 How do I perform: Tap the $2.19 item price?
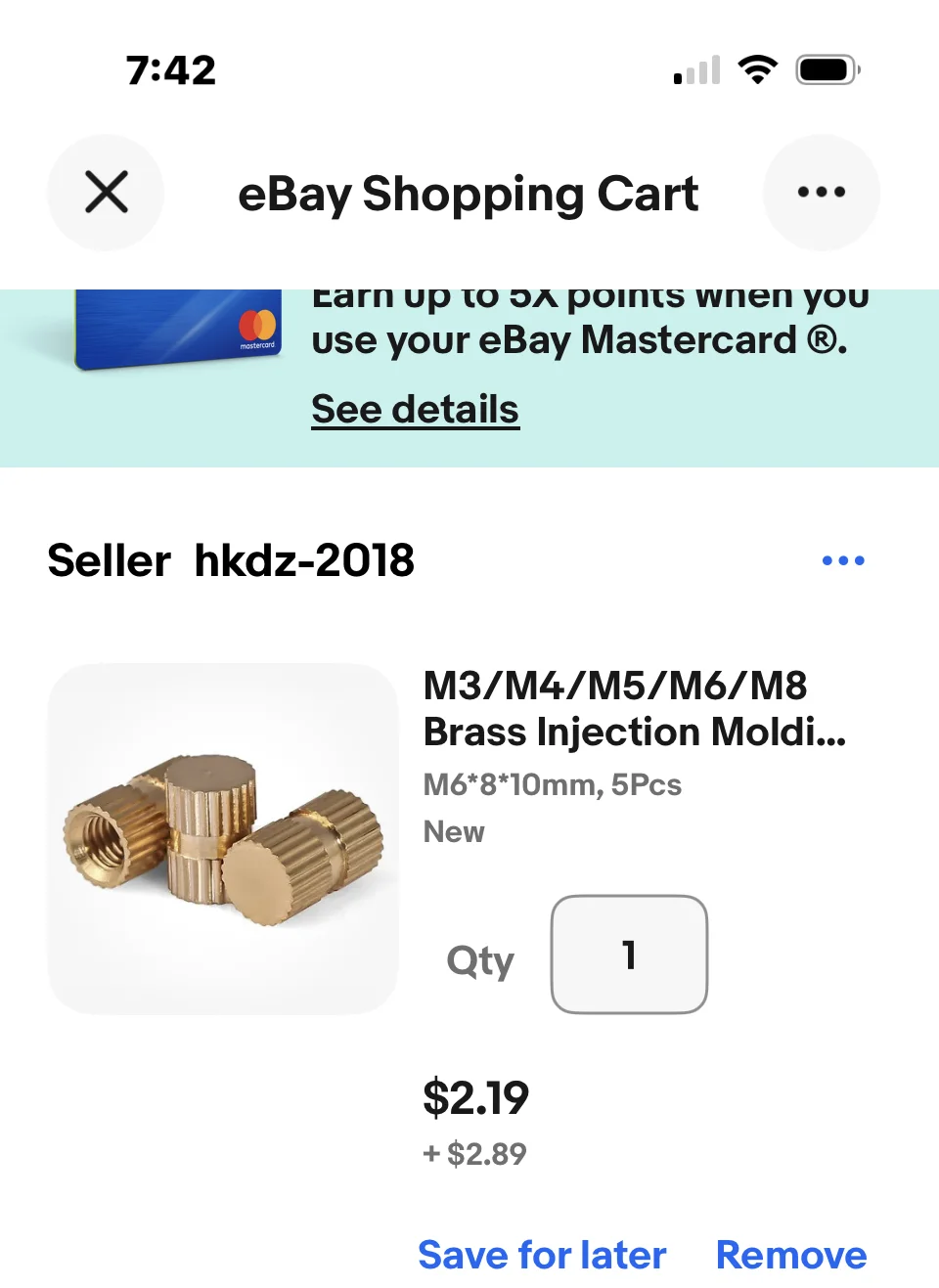coord(475,1097)
